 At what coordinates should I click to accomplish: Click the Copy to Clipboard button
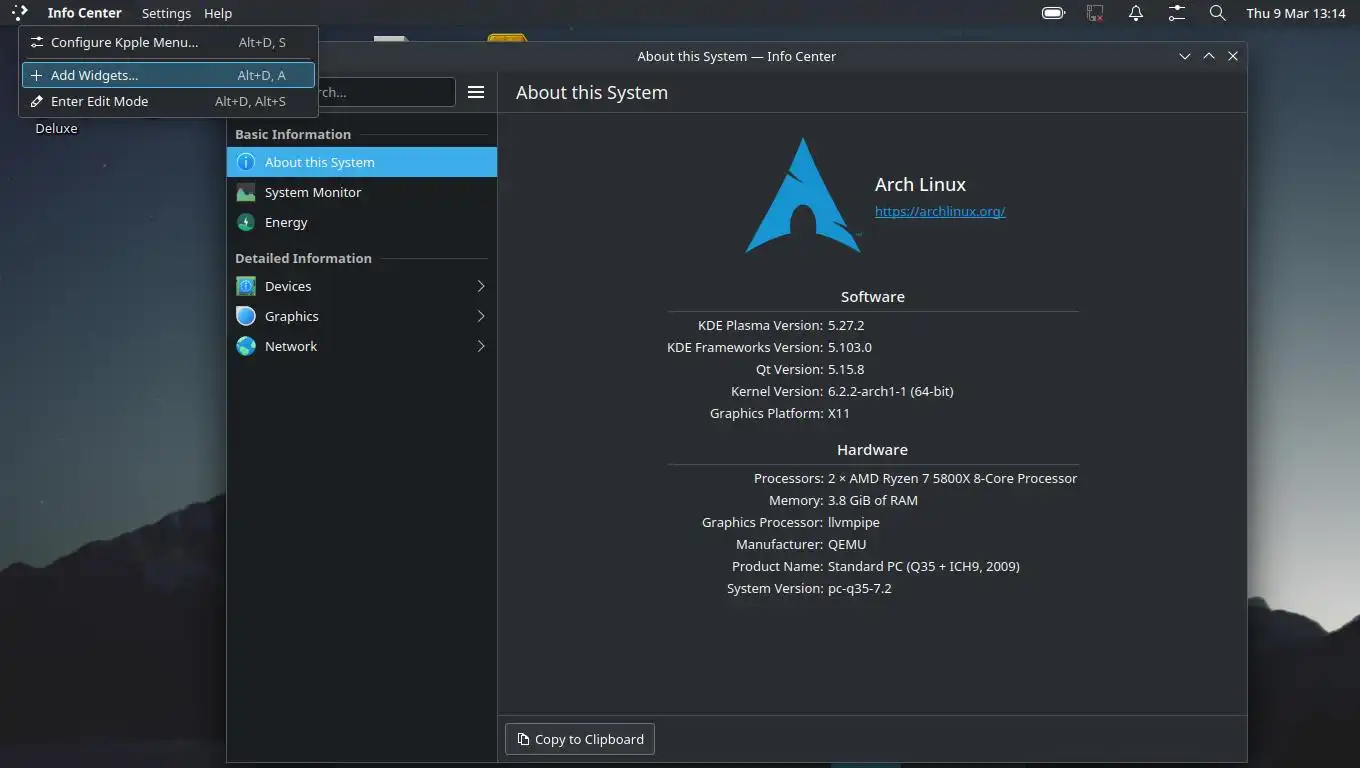point(580,739)
